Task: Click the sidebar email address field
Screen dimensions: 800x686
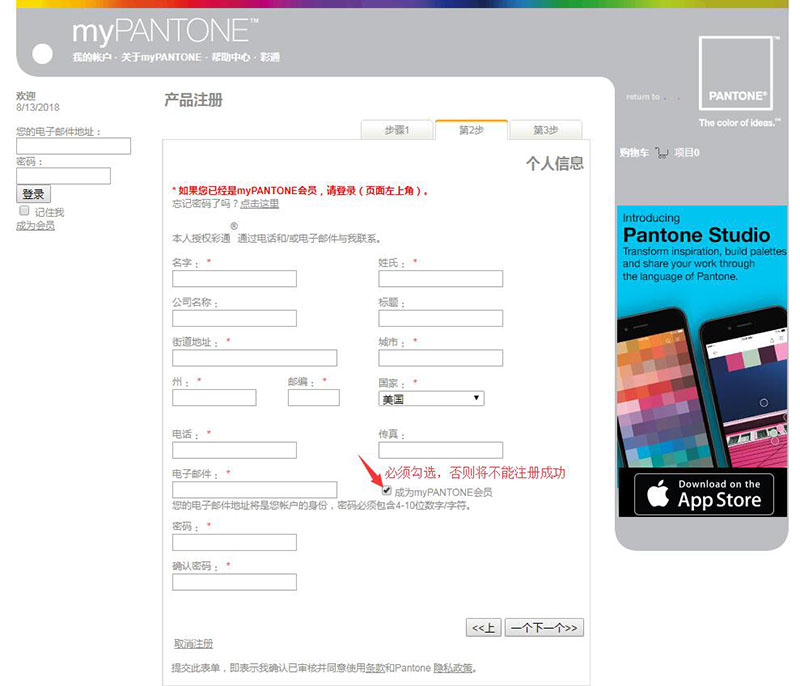Action: point(73,146)
